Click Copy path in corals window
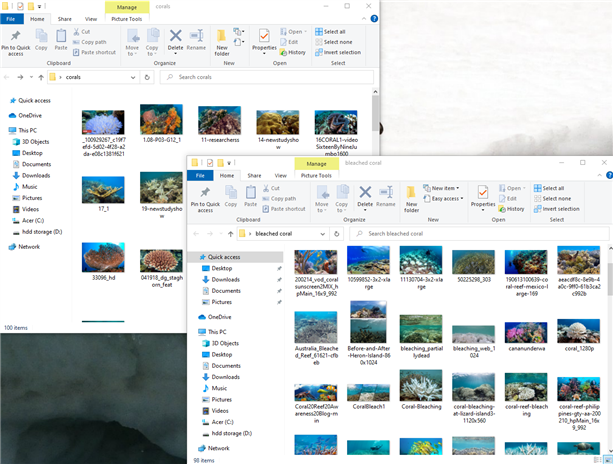The width and height of the screenshot is (613, 464). [x=90, y=42]
